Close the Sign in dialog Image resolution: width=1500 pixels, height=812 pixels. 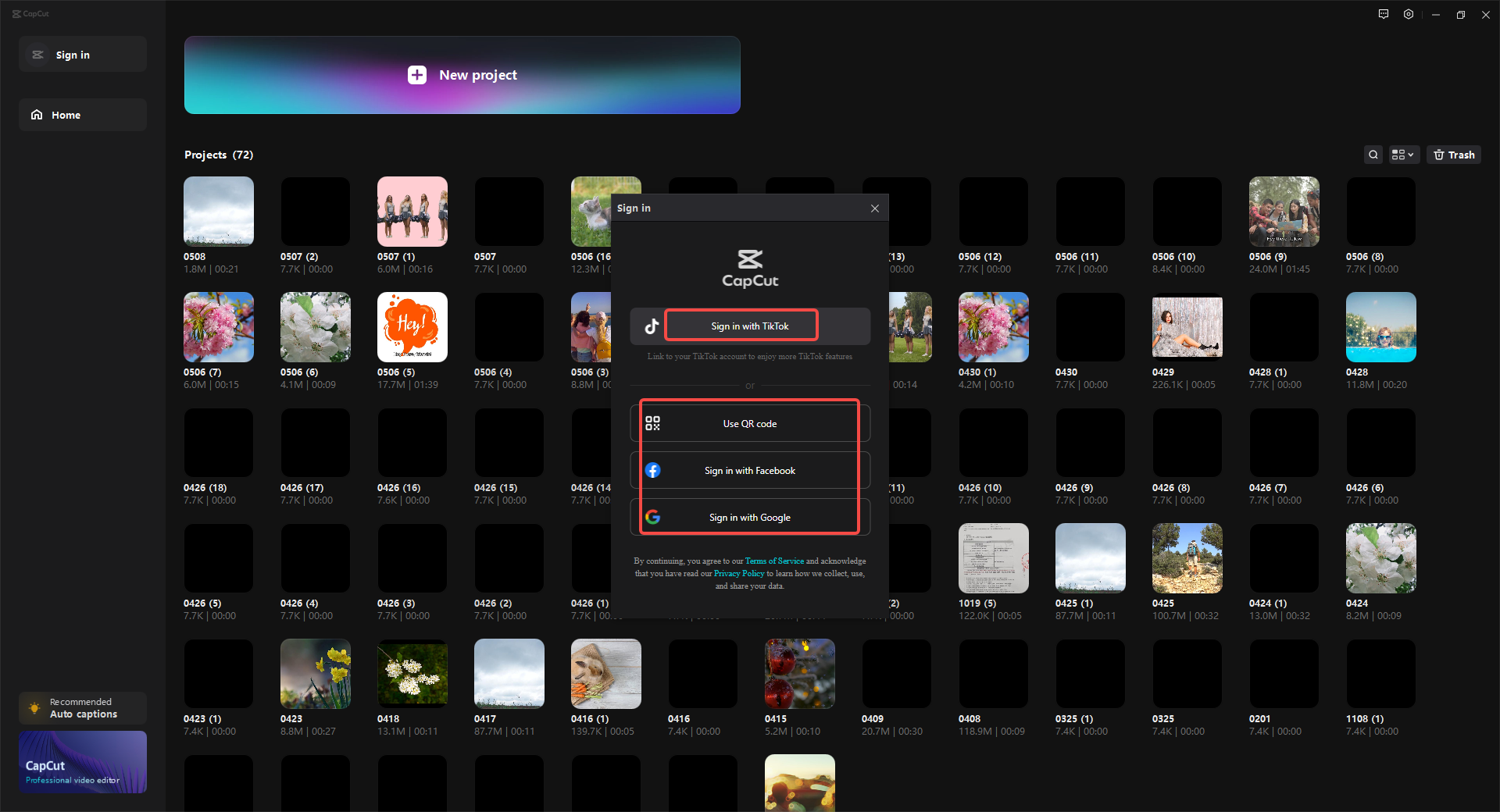pyautogui.click(x=875, y=208)
